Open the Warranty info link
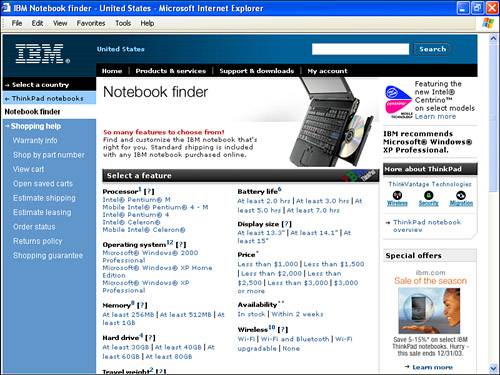 point(35,140)
